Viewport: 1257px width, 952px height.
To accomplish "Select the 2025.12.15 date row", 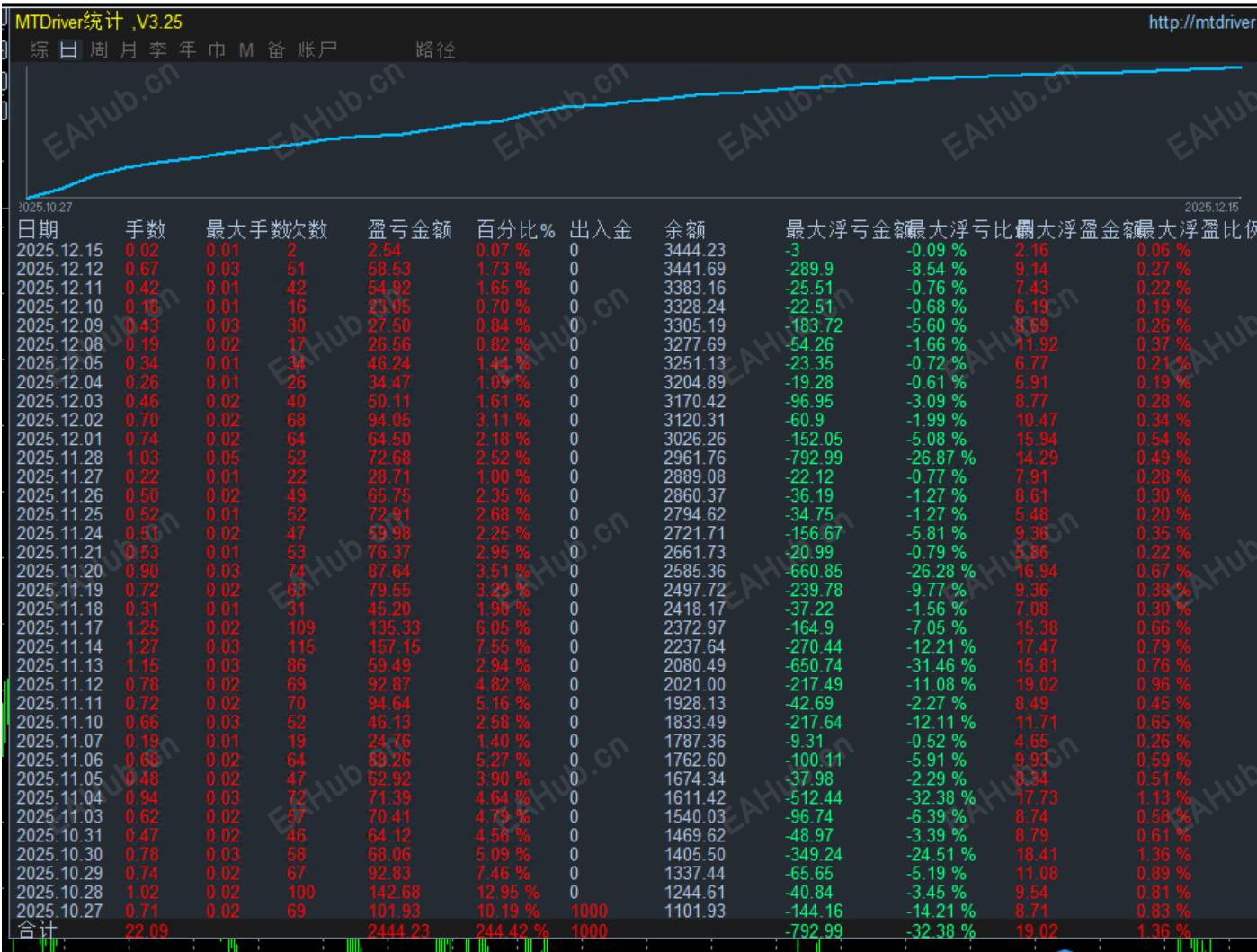I will 60,250.
